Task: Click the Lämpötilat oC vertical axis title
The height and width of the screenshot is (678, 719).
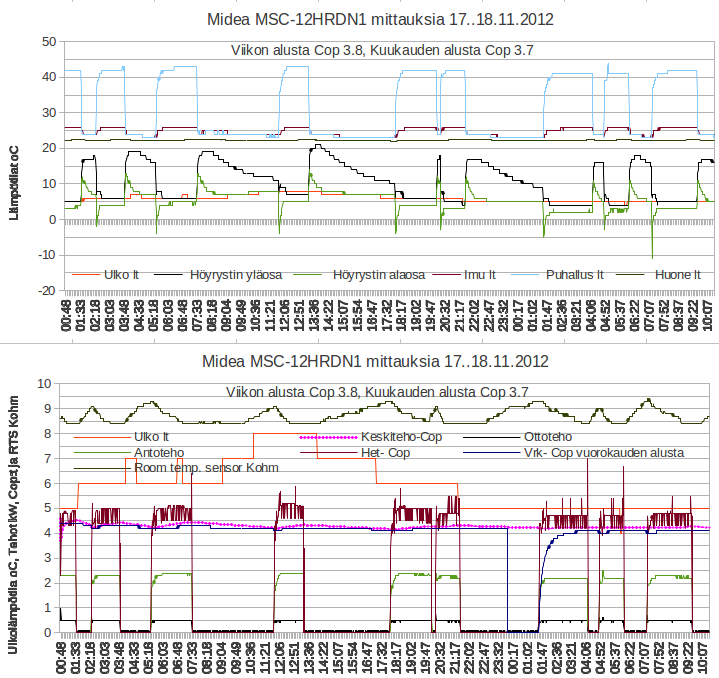Action: pyautogui.click(x=14, y=183)
